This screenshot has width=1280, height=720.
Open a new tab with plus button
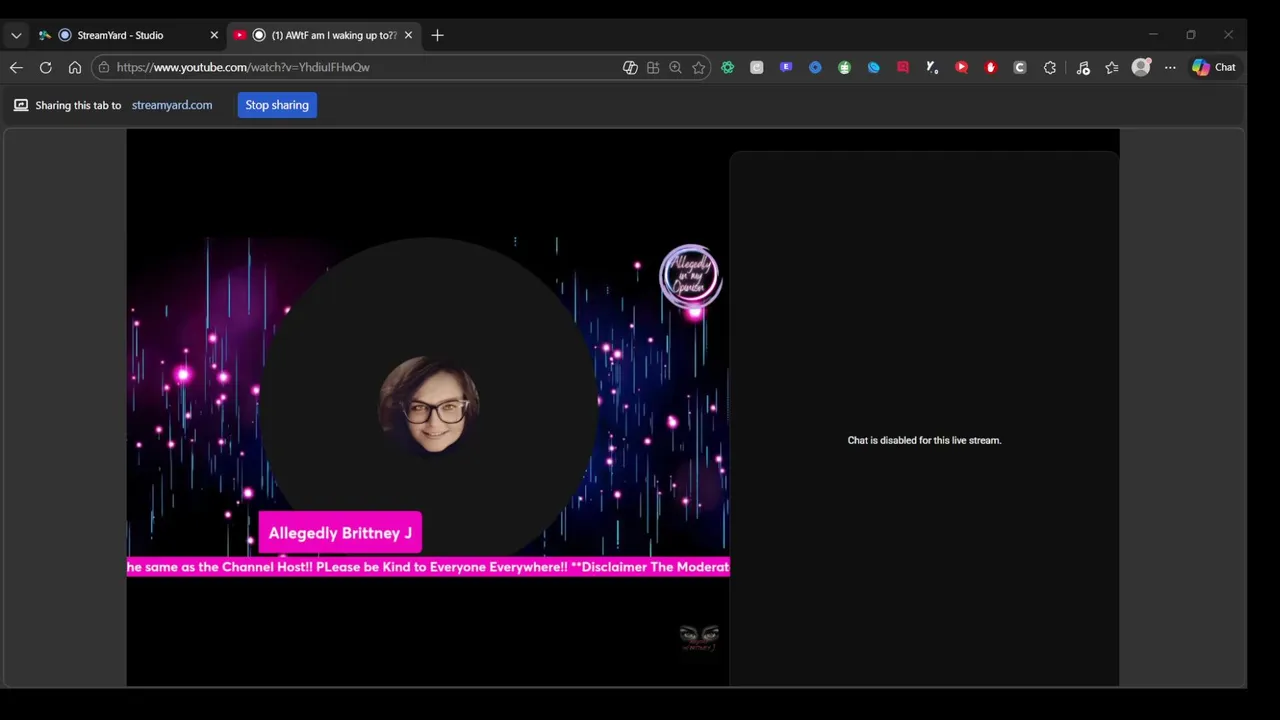[437, 35]
